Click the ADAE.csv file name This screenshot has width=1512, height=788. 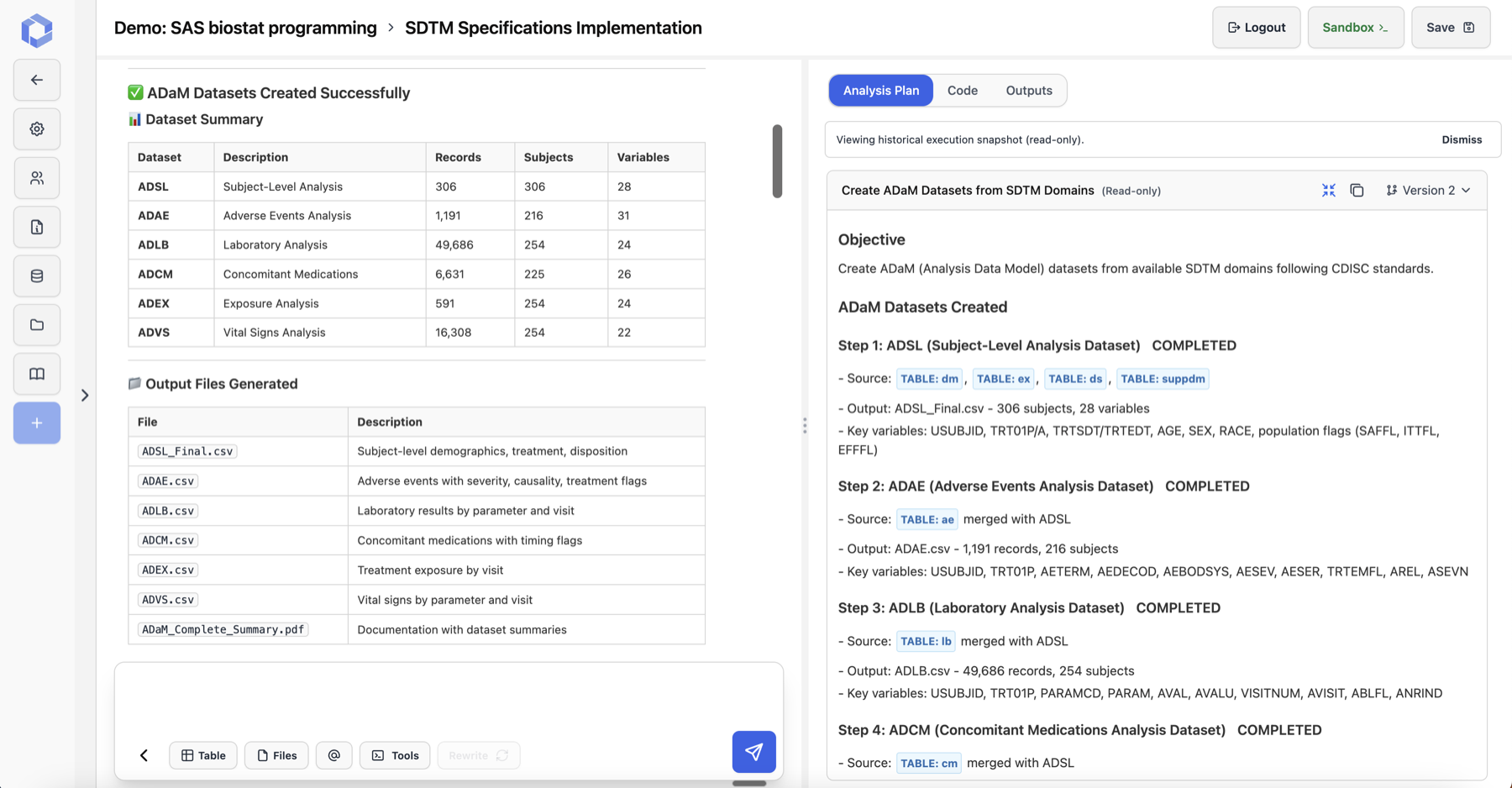click(x=168, y=481)
